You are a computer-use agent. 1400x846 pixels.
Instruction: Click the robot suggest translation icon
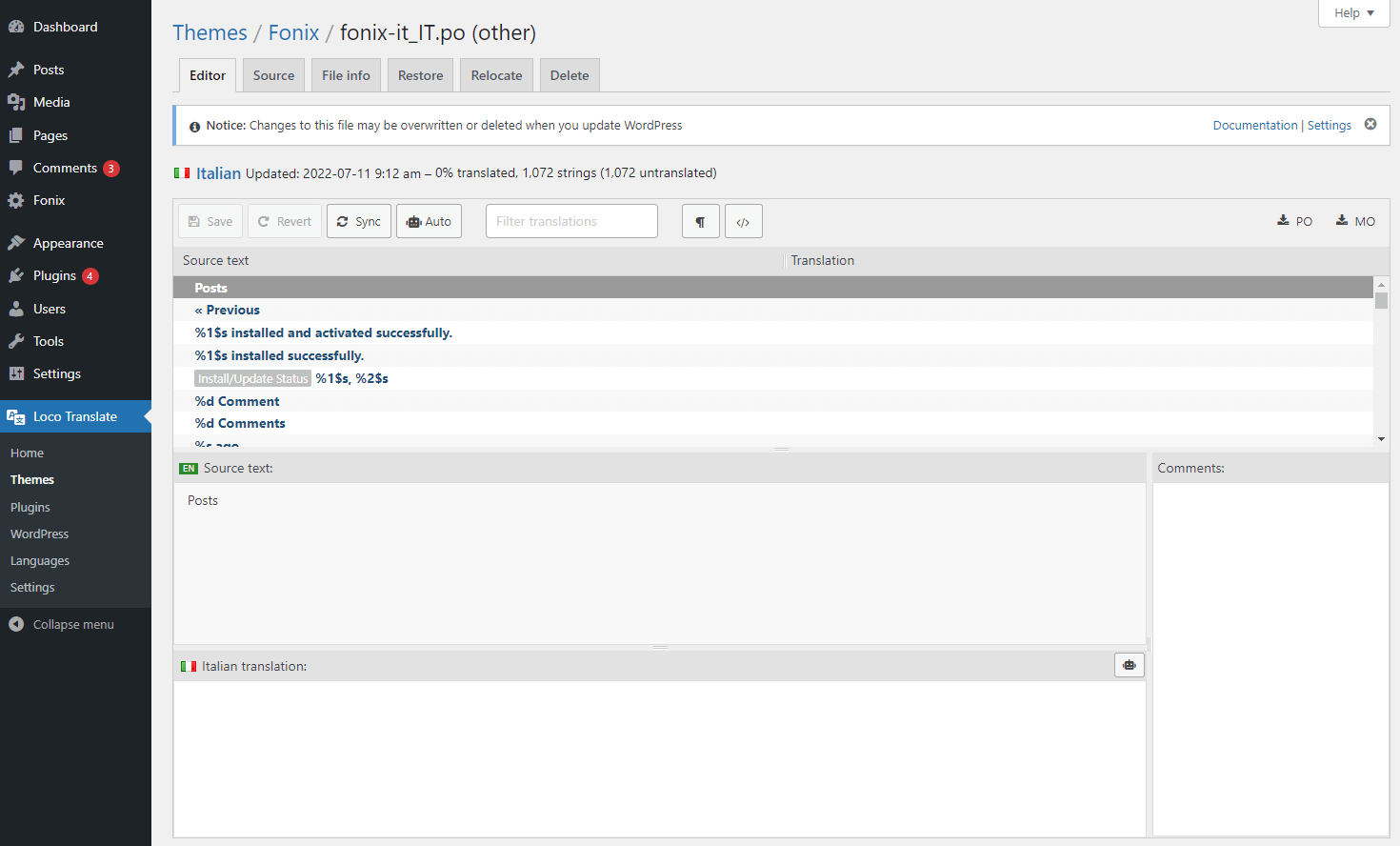(1129, 665)
